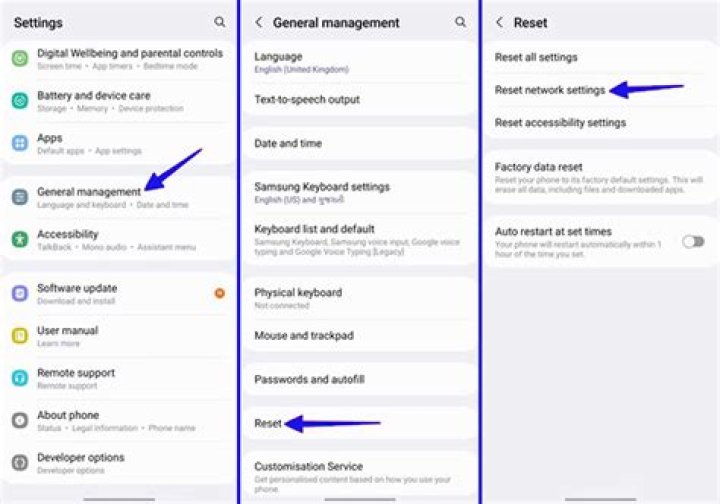Tap the Digital Wellbeing and parental controls icon

pyautogui.click(x=20, y=59)
